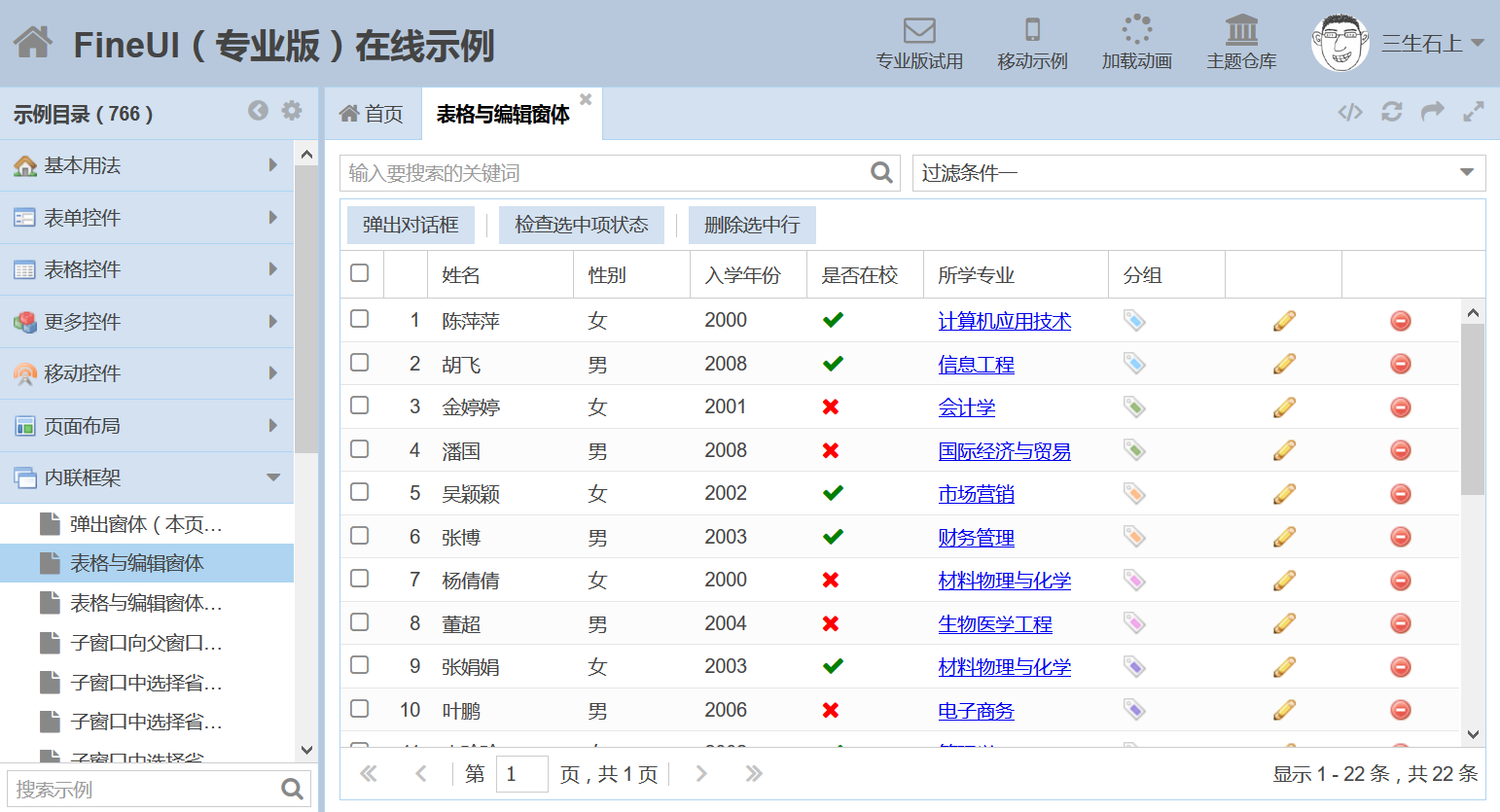Refresh the current tab with reload icon

(1392, 113)
